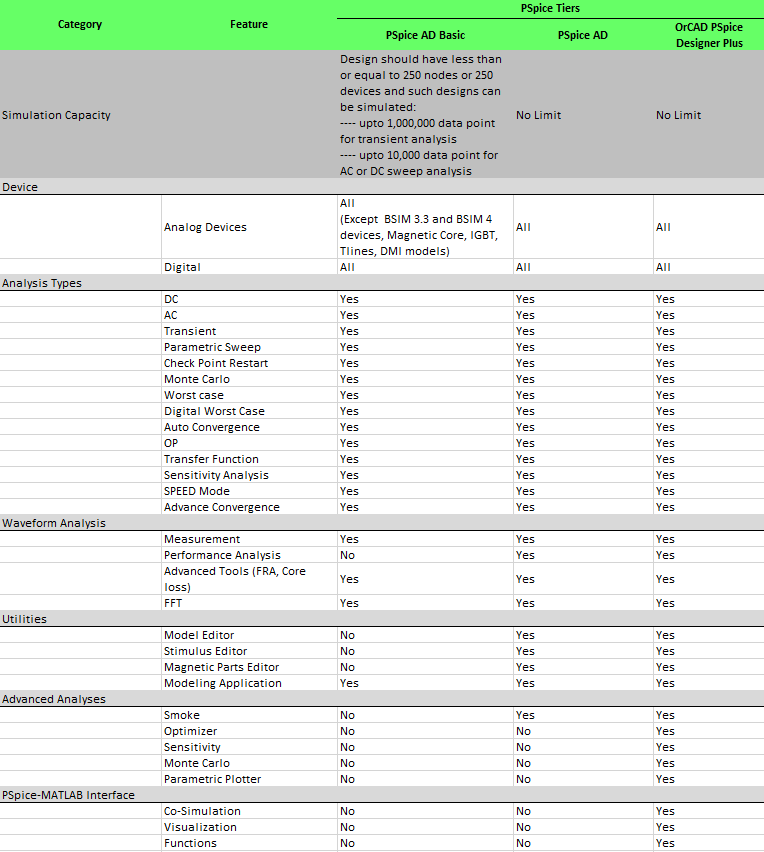Click the Advanced Analyses section header

[x=382, y=699]
